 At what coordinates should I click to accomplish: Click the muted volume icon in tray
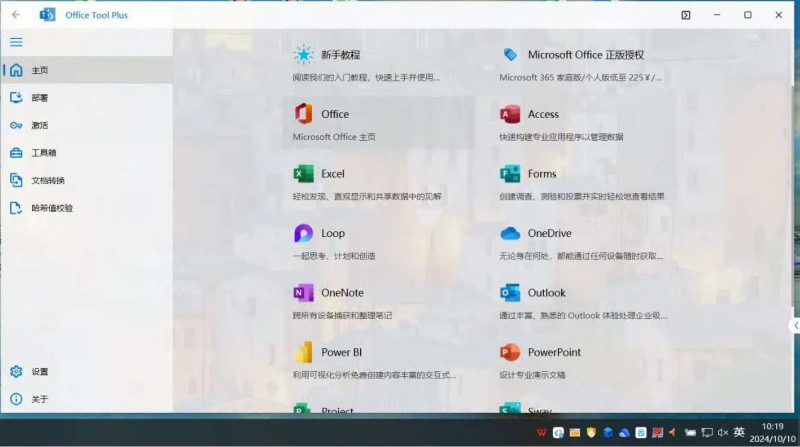tap(723, 433)
